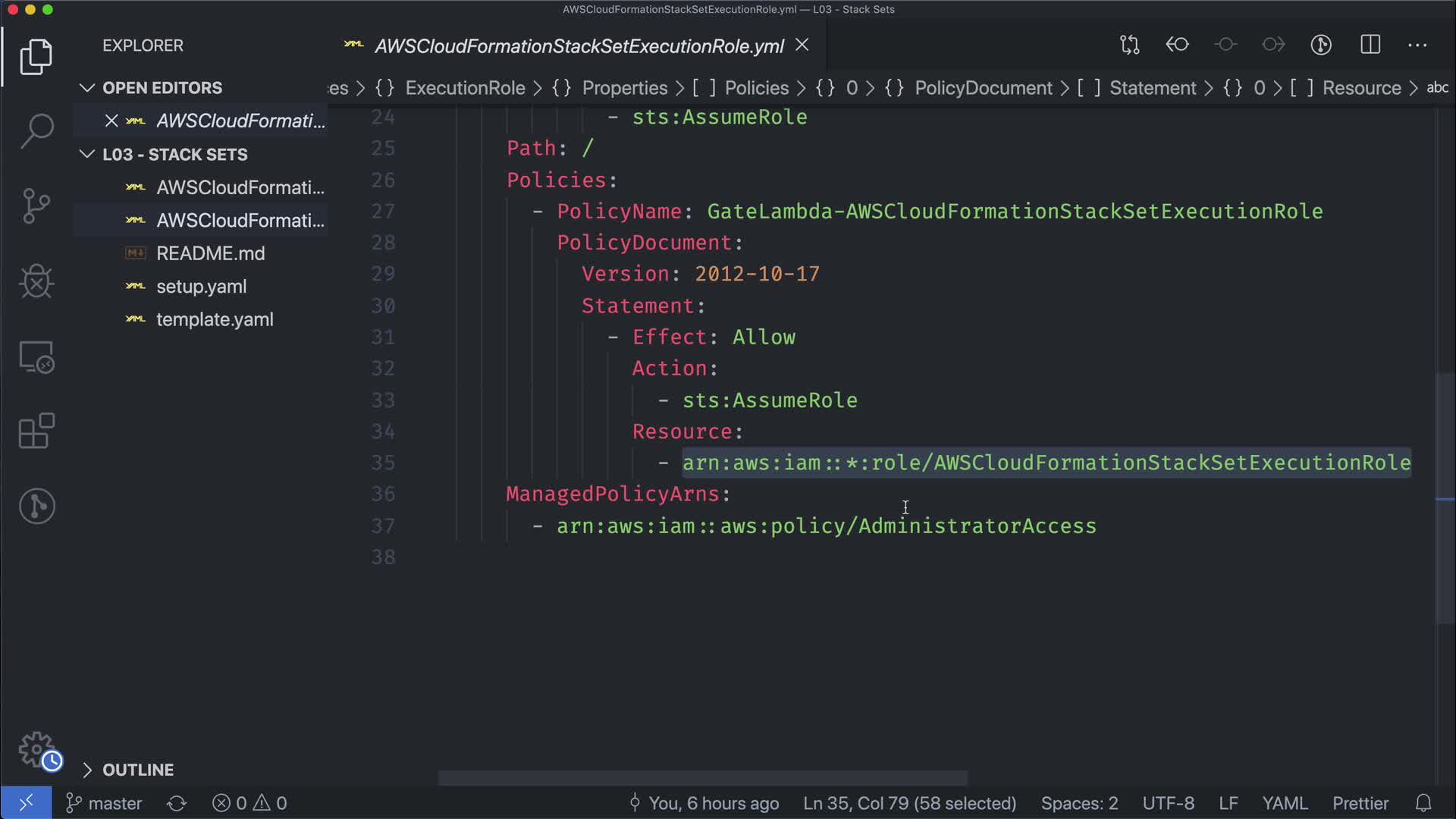
Task: Open the README.md file
Action: [x=210, y=253]
